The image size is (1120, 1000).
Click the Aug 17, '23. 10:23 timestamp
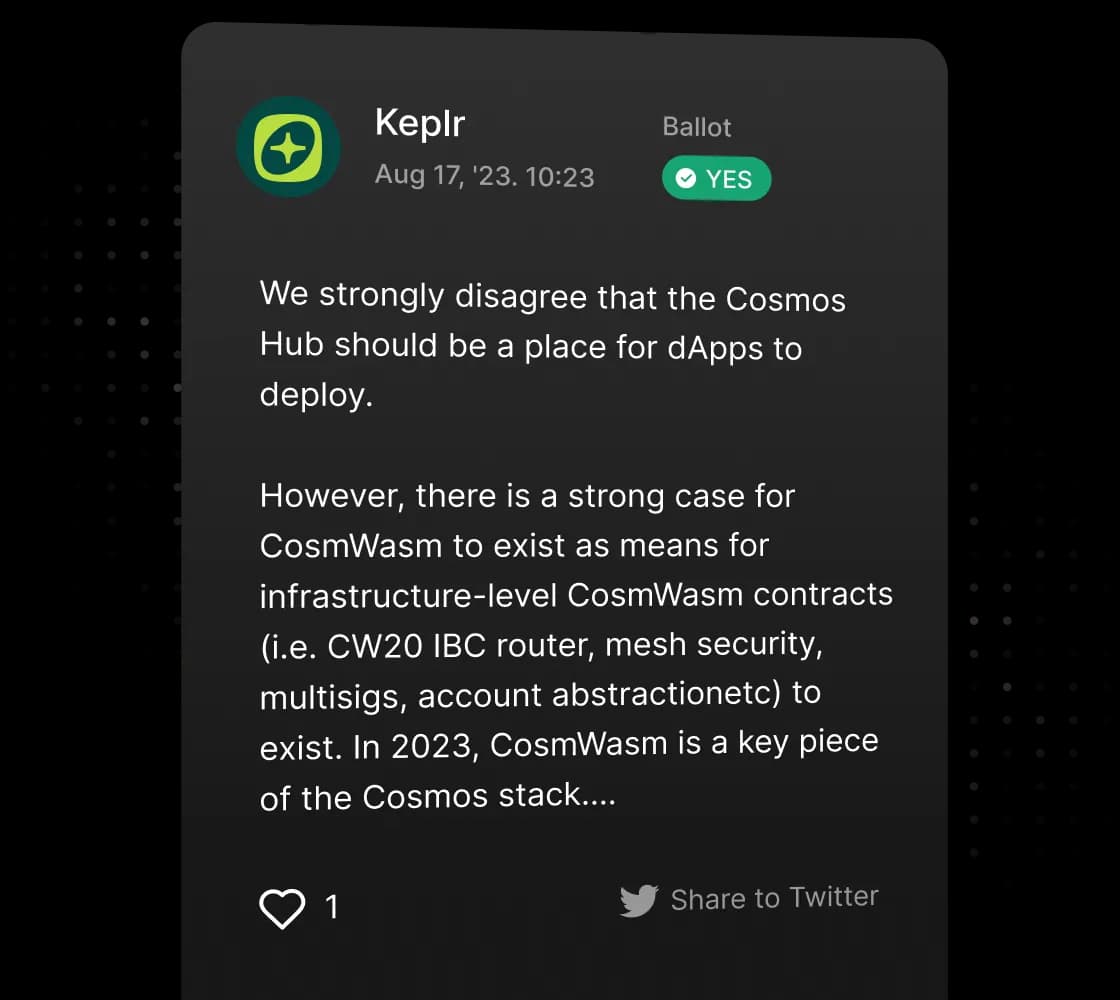pyautogui.click(x=484, y=176)
